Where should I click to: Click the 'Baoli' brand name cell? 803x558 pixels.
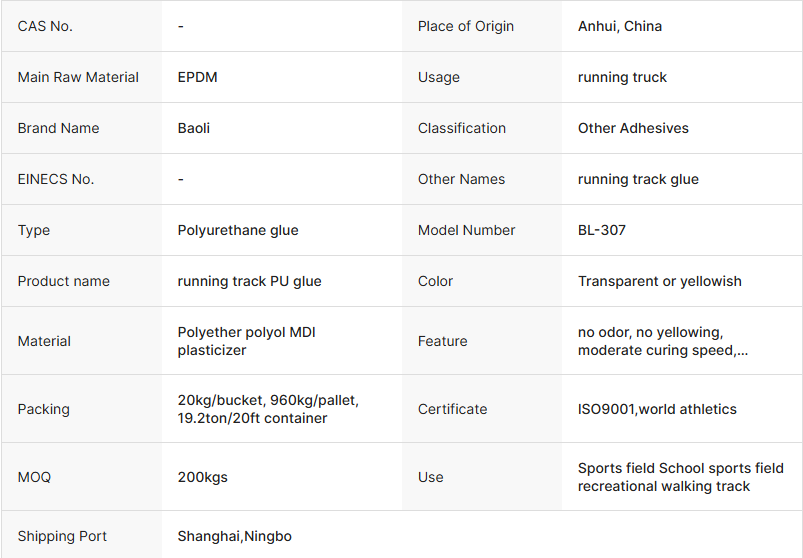coord(194,128)
